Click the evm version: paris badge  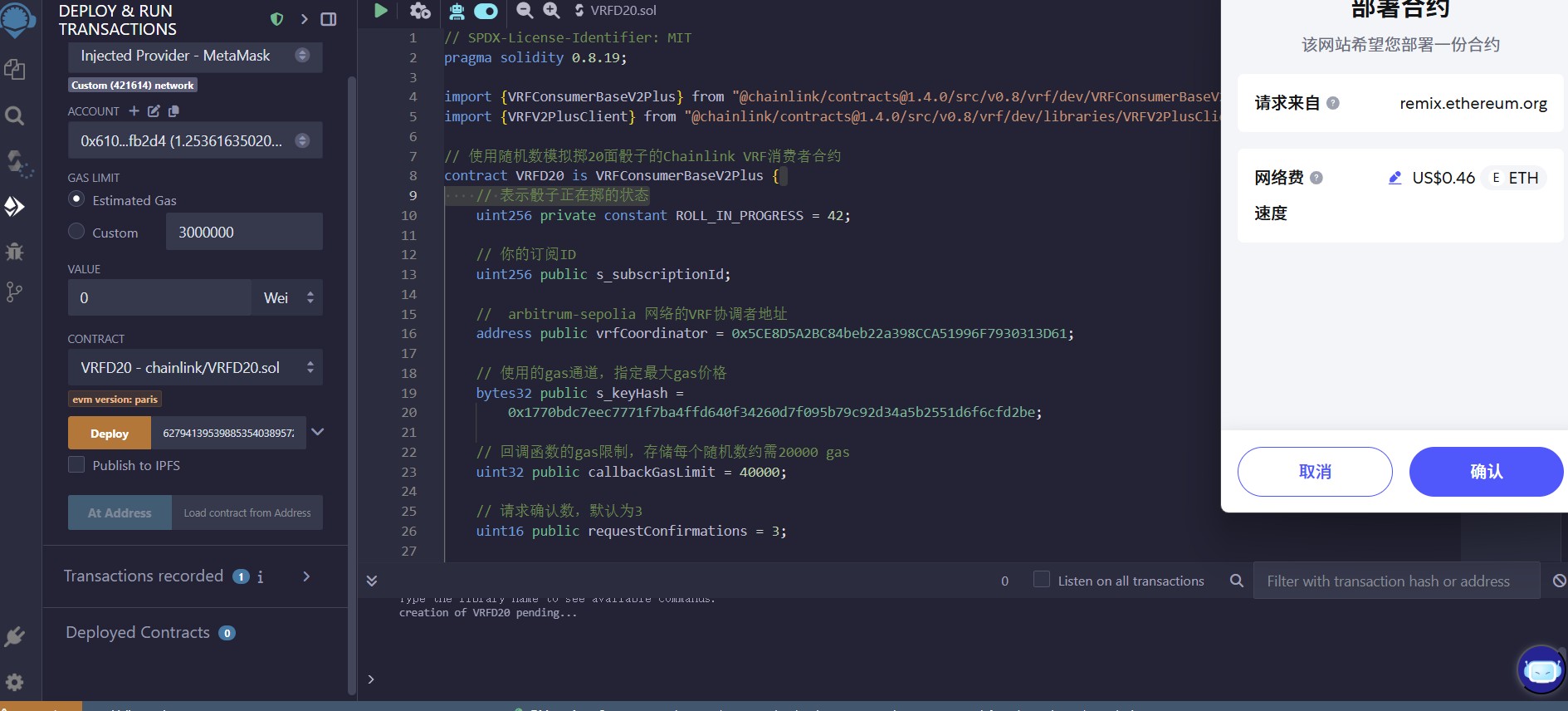[x=115, y=399]
